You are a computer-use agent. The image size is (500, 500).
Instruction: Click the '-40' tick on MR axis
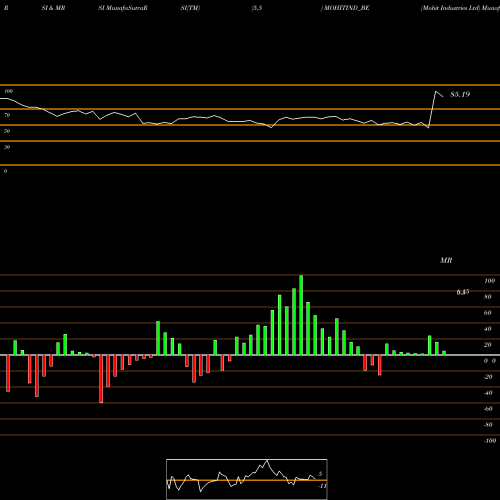tap(488, 393)
